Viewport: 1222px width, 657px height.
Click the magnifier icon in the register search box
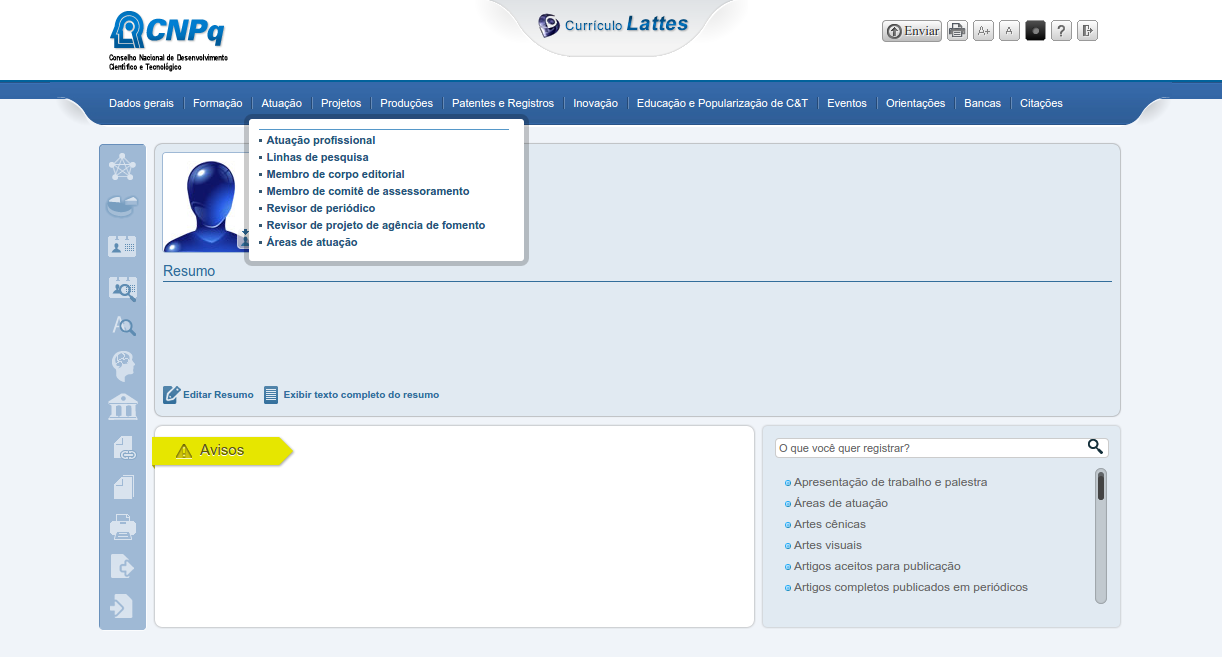click(1096, 447)
